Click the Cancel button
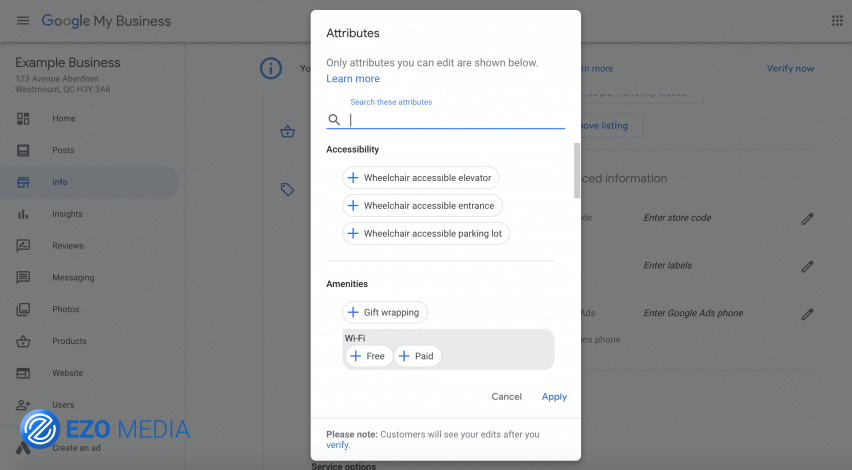852x470 pixels. pos(506,397)
